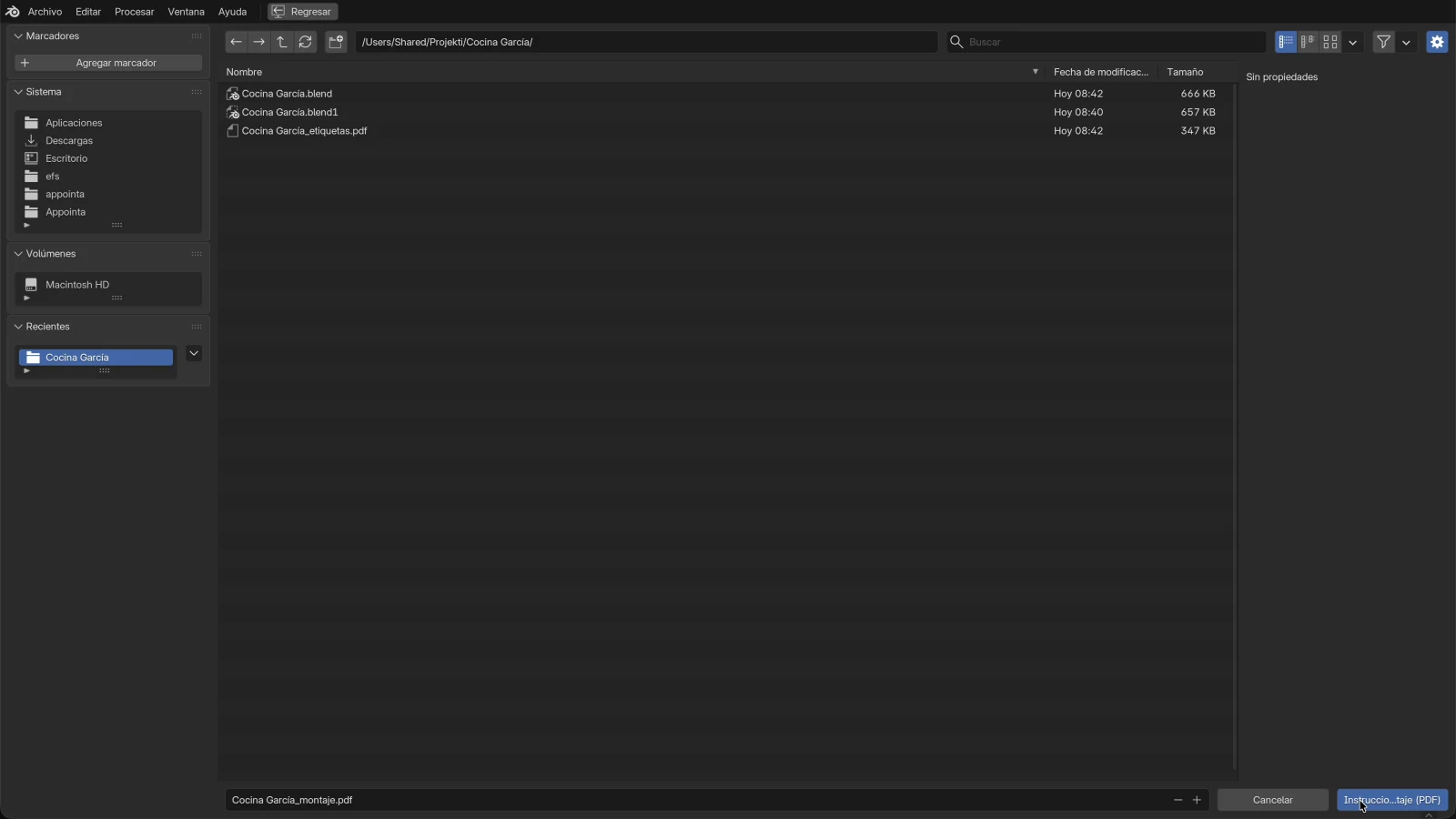Select Macintosh HD volume
Screen dimensions: 1456x819
coord(107,285)
